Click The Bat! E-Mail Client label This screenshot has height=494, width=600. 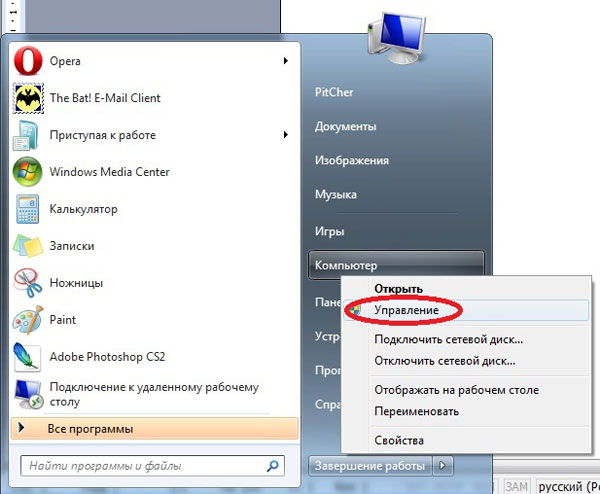(x=105, y=98)
